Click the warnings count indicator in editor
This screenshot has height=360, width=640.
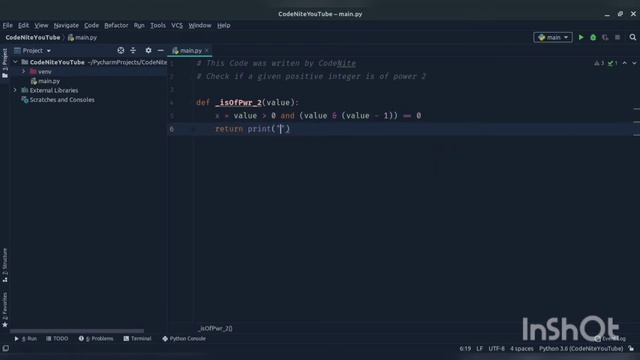tap(599, 63)
